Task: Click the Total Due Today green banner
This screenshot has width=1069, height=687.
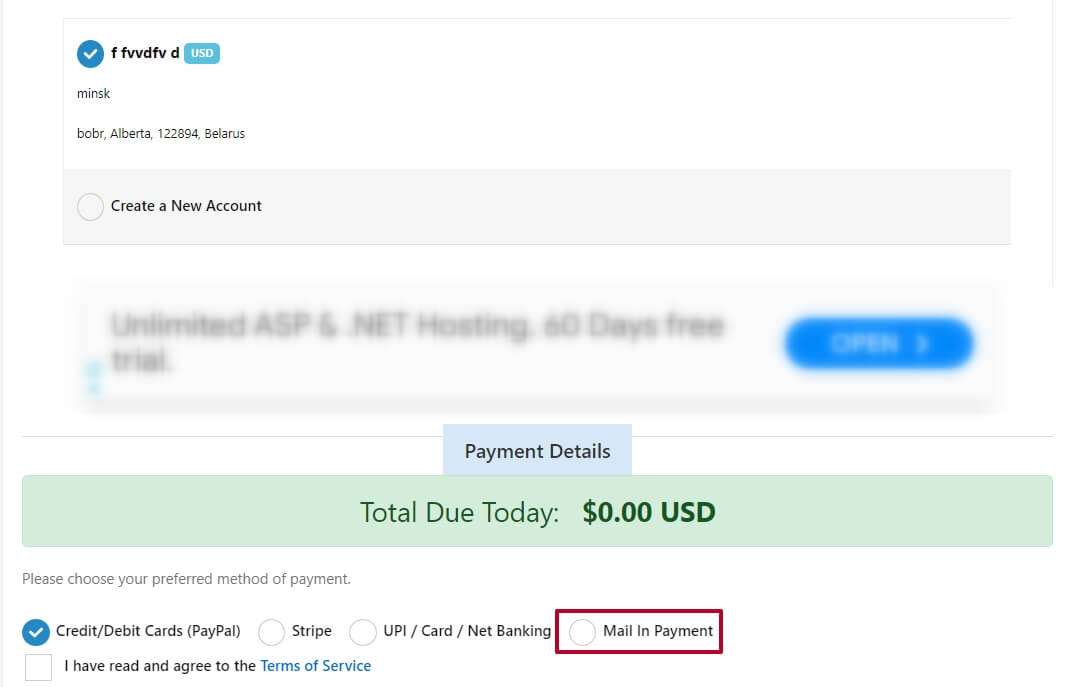Action: pos(537,511)
